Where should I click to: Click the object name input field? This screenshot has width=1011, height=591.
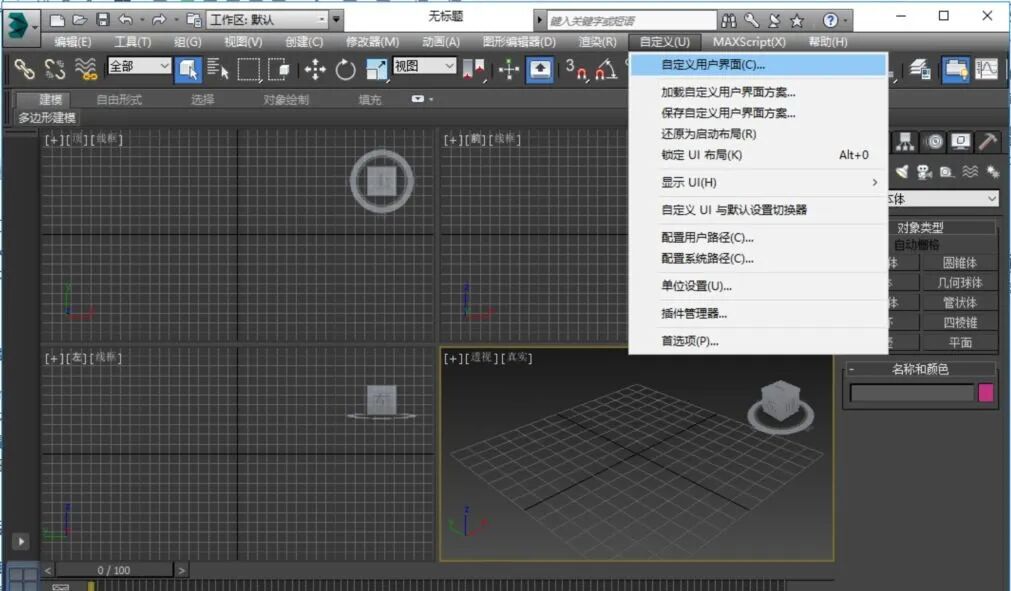(x=912, y=392)
